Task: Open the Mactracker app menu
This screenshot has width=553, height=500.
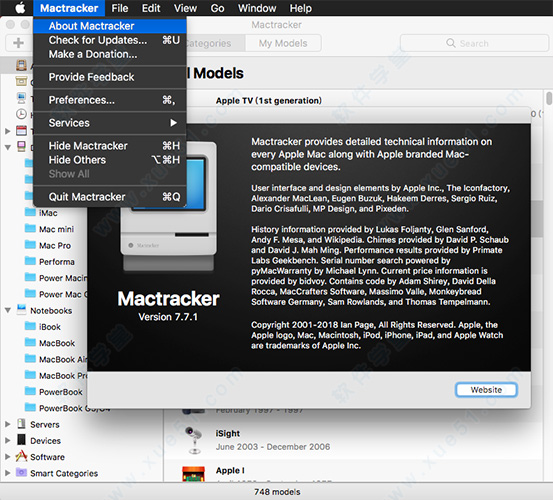Action: pyautogui.click(x=69, y=8)
